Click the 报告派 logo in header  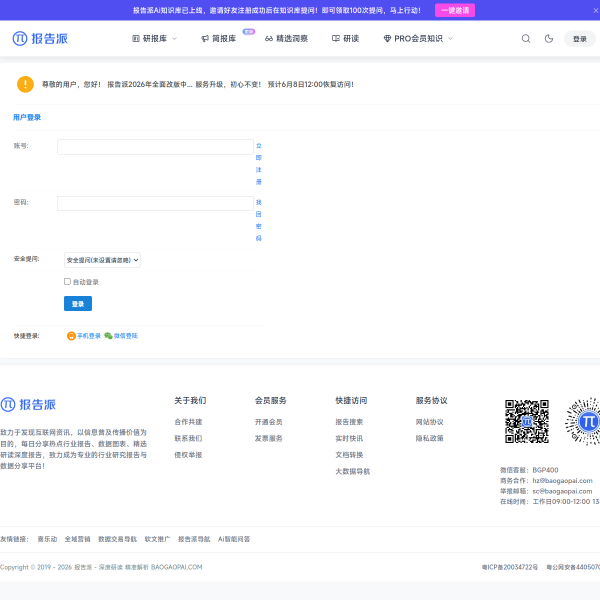tap(40, 39)
